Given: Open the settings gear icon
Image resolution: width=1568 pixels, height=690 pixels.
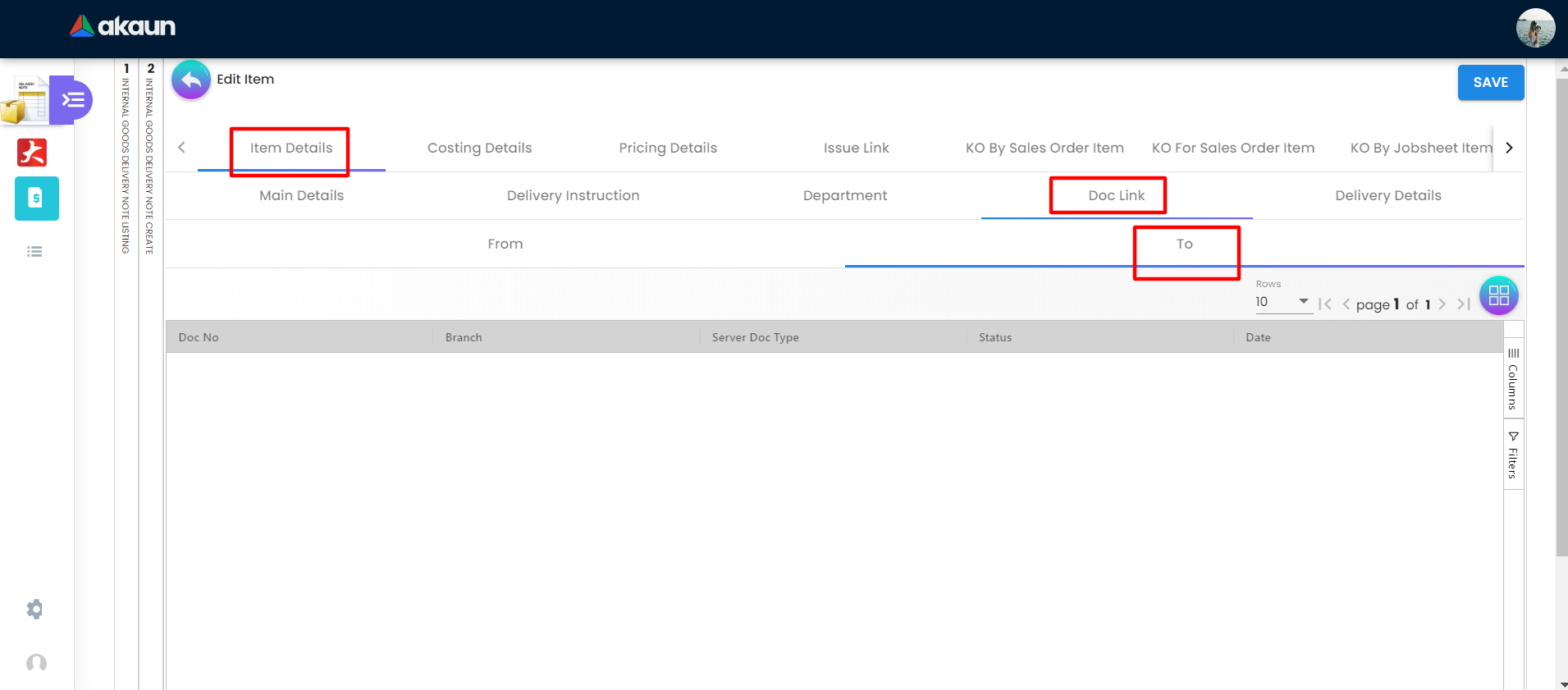Looking at the screenshot, I should (34, 609).
